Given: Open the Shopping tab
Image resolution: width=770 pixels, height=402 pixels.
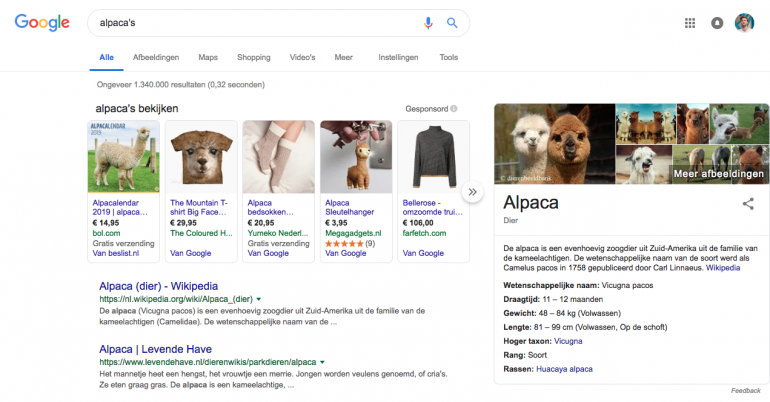Looking at the screenshot, I should pos(253,57).
